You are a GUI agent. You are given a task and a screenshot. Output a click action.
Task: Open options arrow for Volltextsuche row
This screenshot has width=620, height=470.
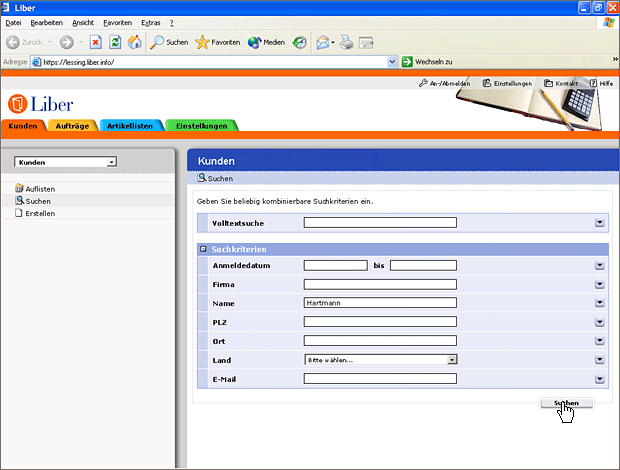599,223
